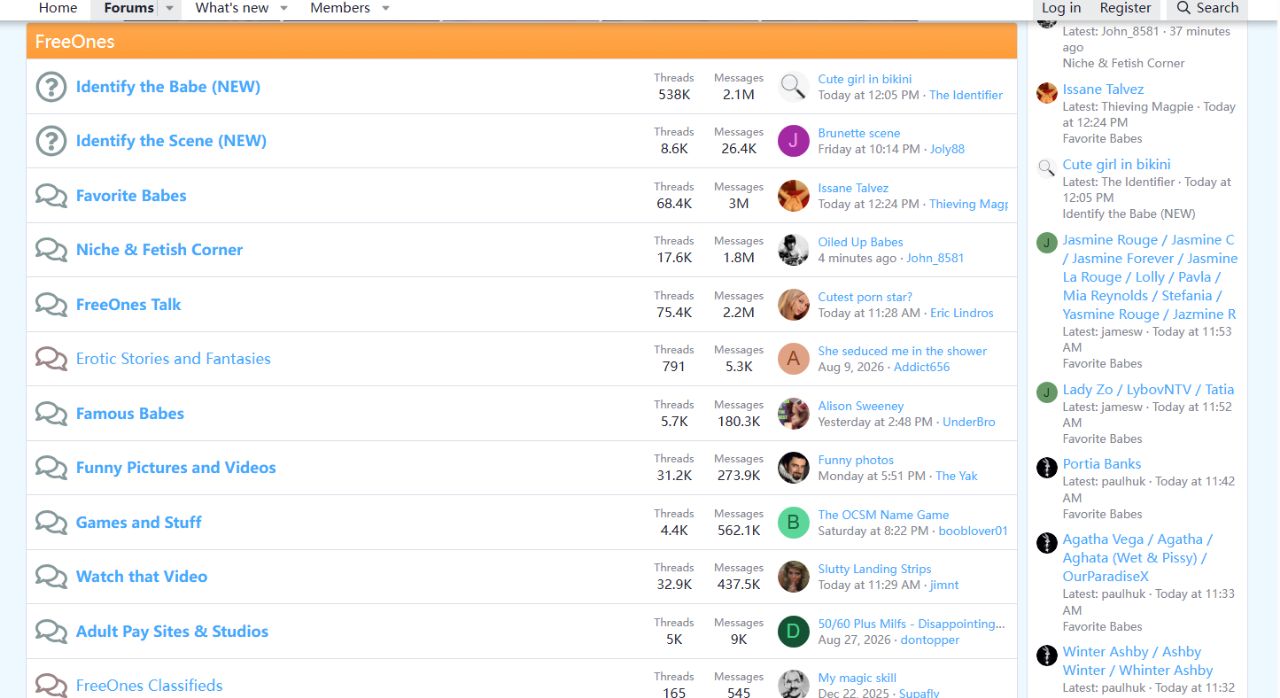Click speech-bubble icon next to Niche & Fetish Corner

pos(51,250)
